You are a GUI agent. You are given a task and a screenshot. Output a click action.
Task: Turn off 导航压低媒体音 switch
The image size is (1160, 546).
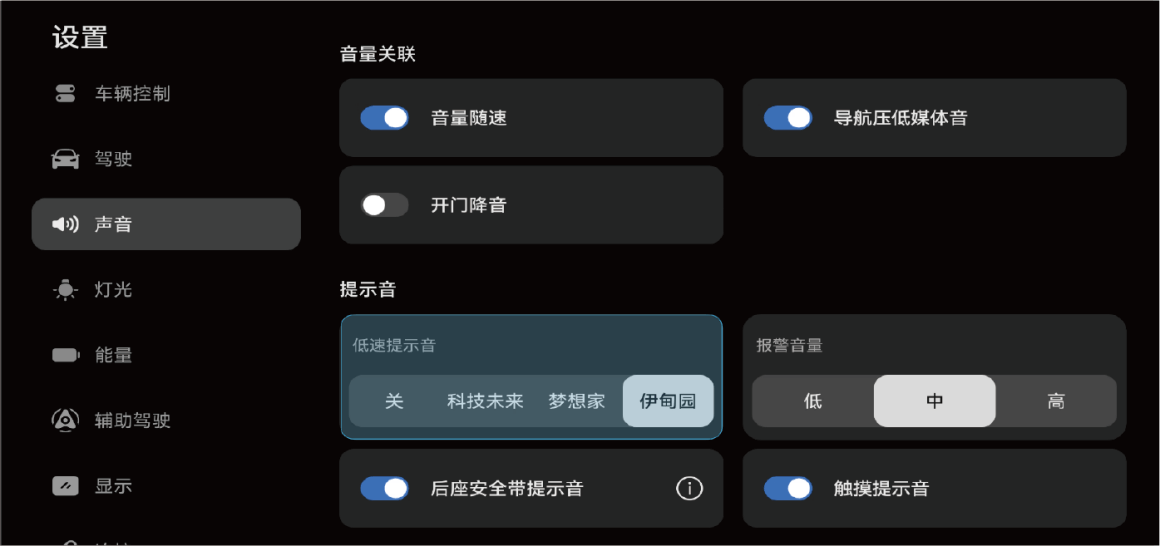pyautogui.click(x=788, y=118)
